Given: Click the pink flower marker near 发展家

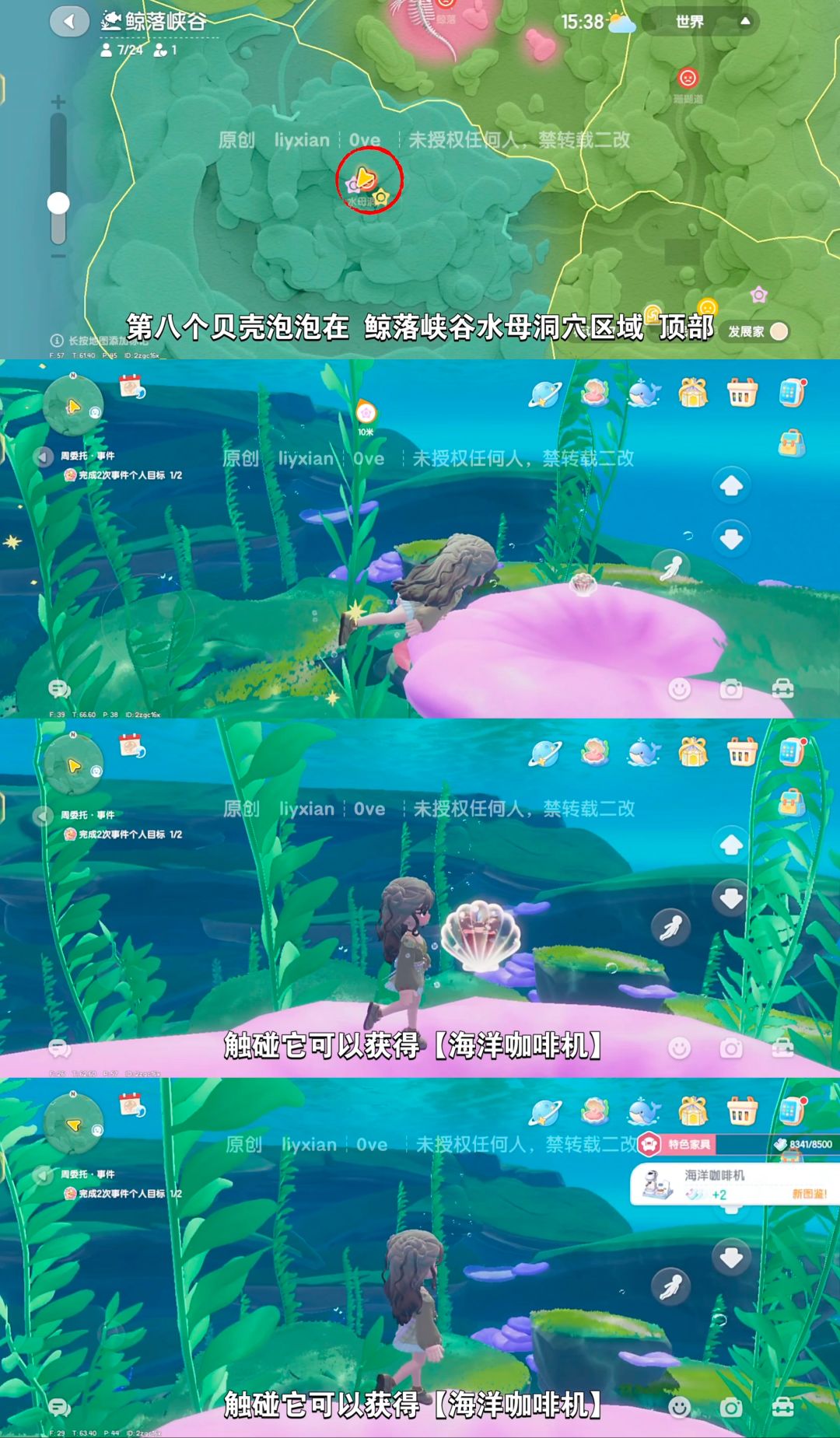Looking at the screenshot, I should [759, 295].
